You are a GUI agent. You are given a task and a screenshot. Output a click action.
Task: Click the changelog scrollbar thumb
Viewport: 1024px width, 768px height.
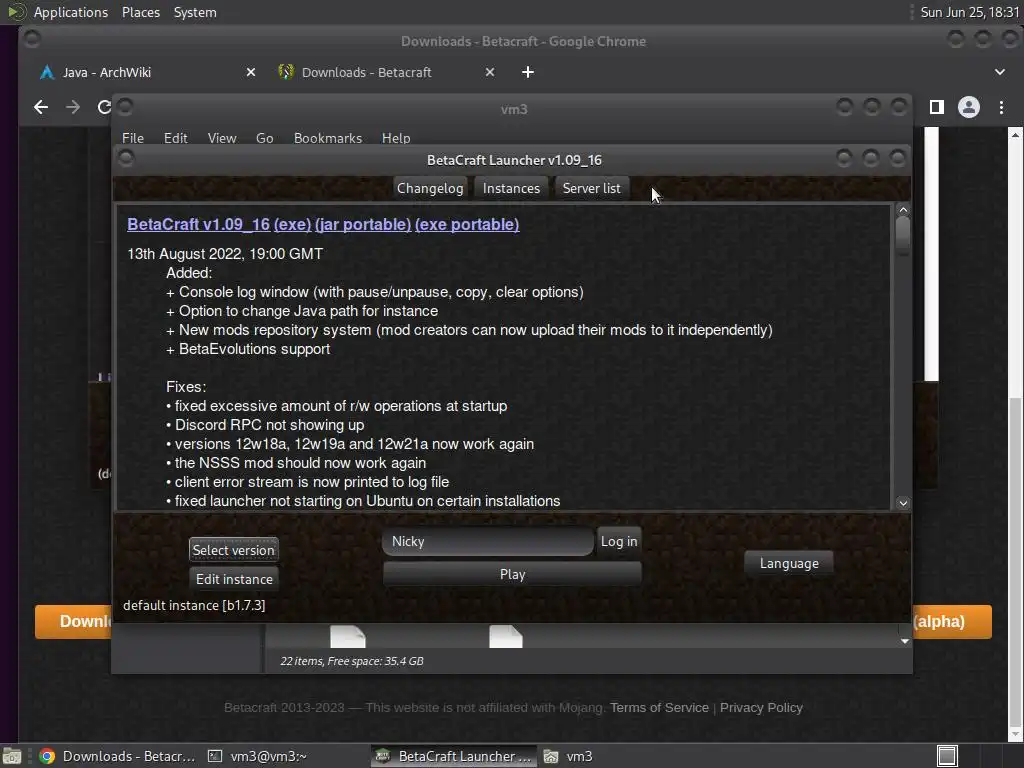(x=903, y=234)
